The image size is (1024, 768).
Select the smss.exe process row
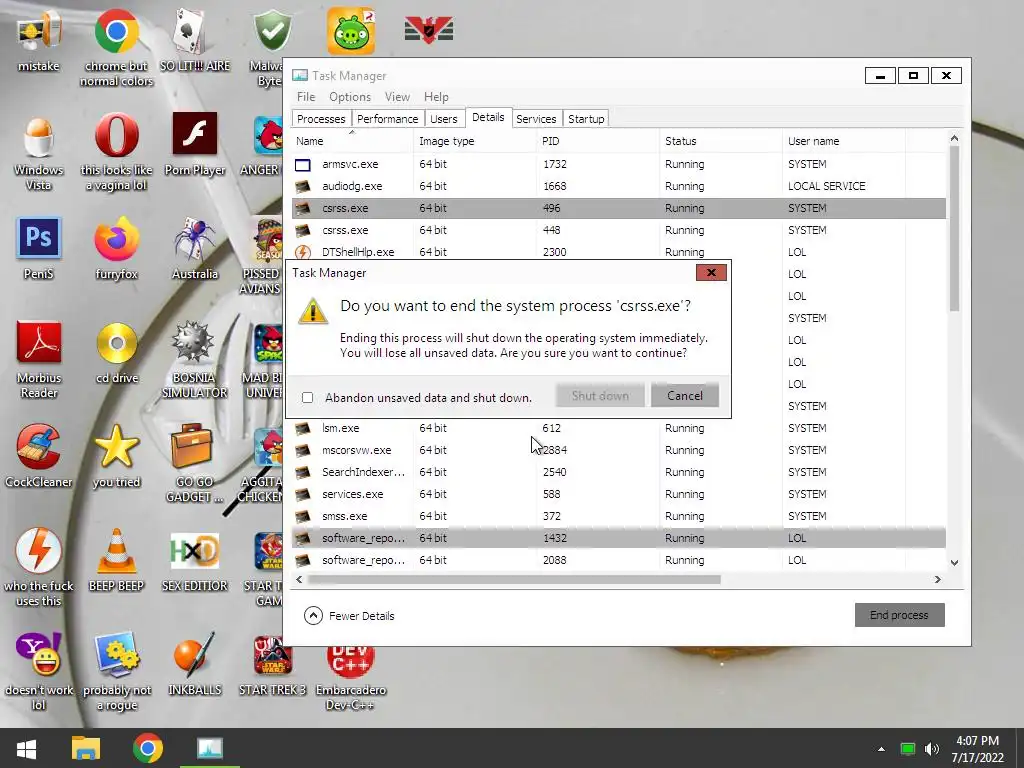click(x=618, y=516)
